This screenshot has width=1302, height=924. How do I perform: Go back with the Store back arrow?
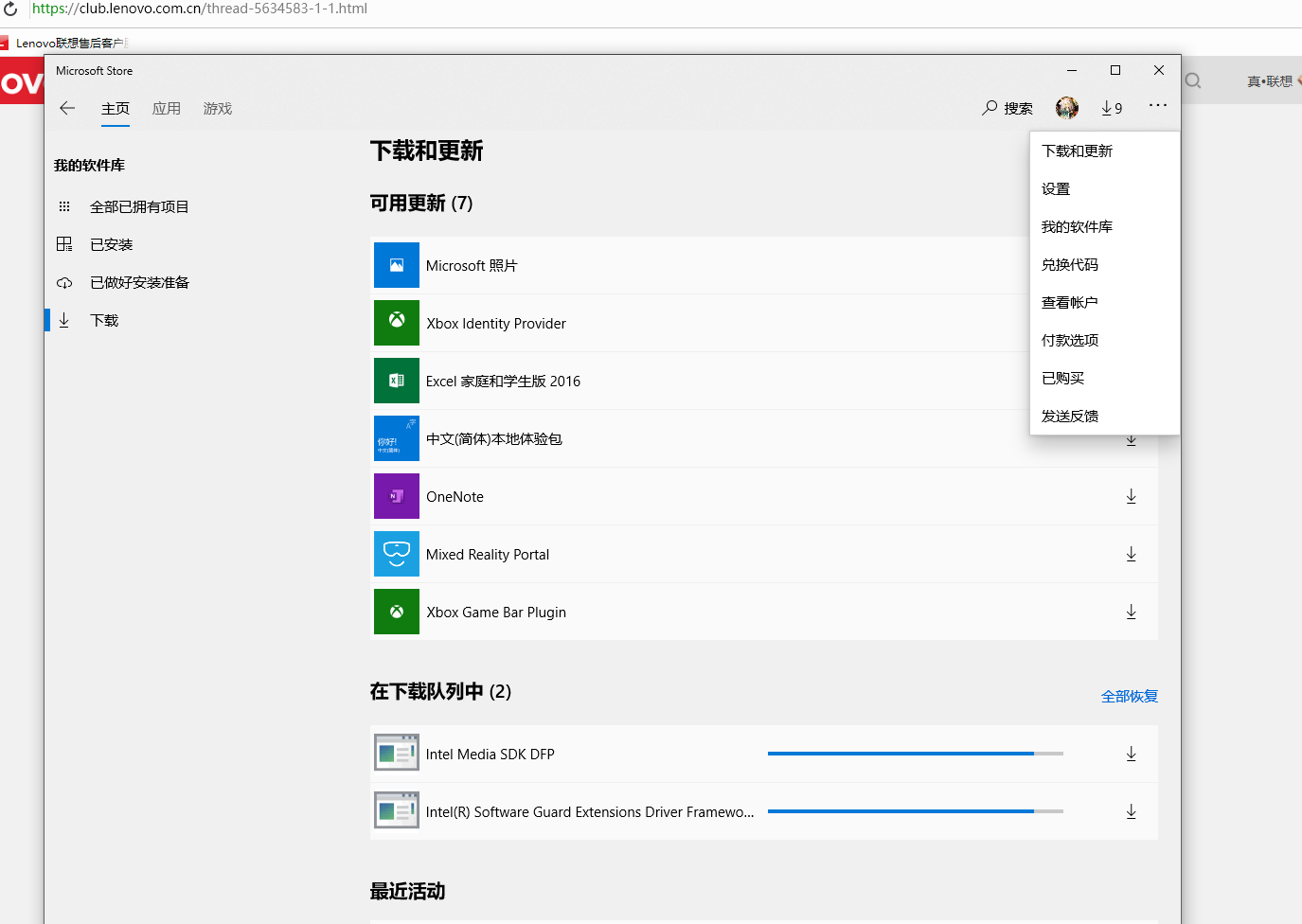coord(67,108)
